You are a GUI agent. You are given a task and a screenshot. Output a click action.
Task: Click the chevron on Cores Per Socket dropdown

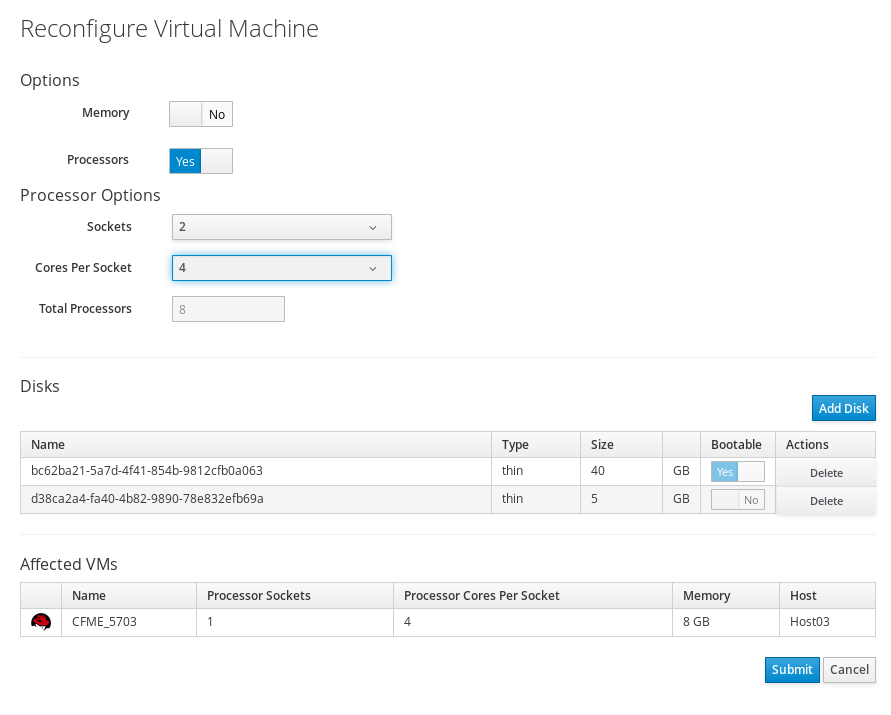tap(374, 267)
